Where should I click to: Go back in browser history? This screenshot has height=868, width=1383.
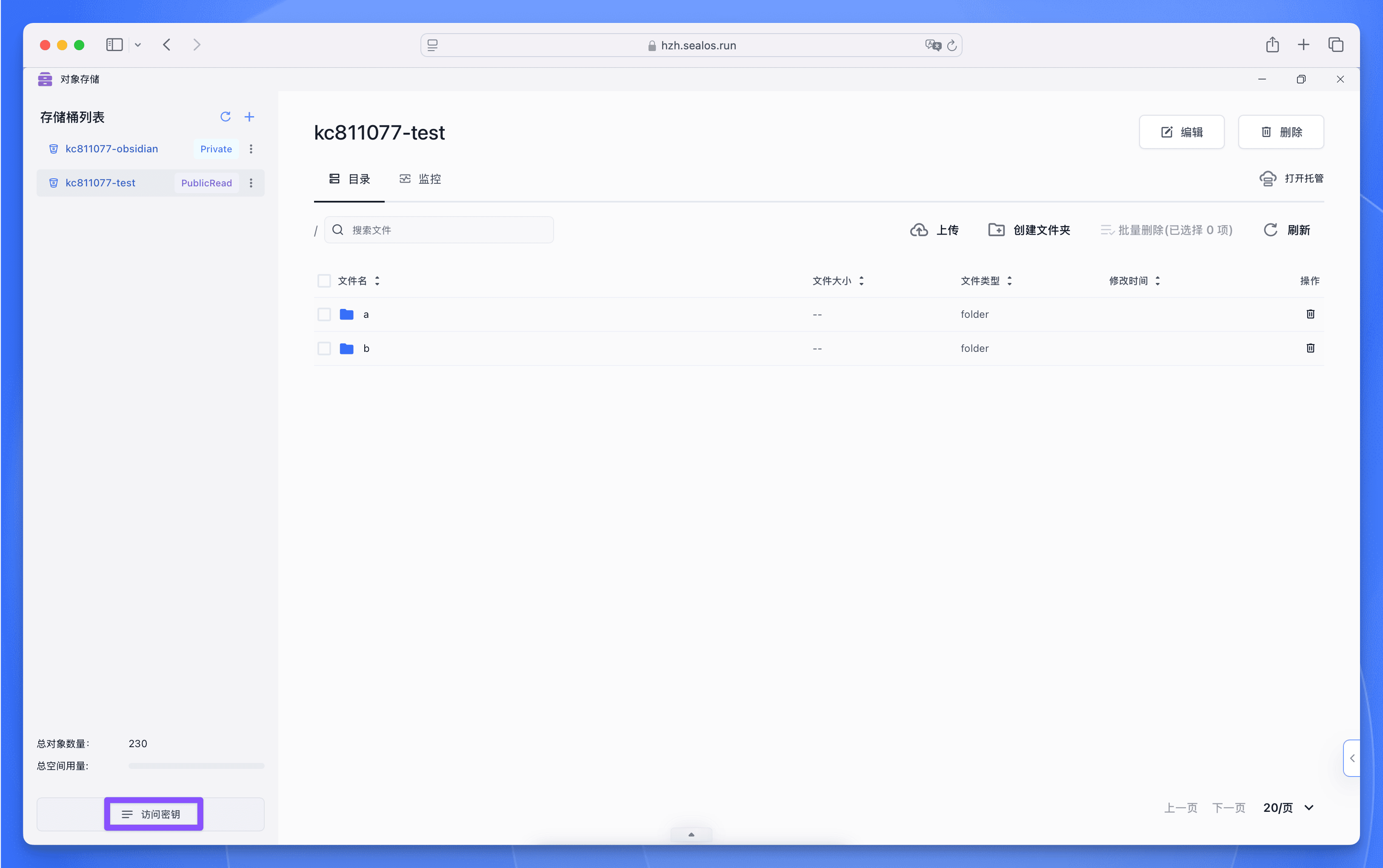tap(167, 45)
